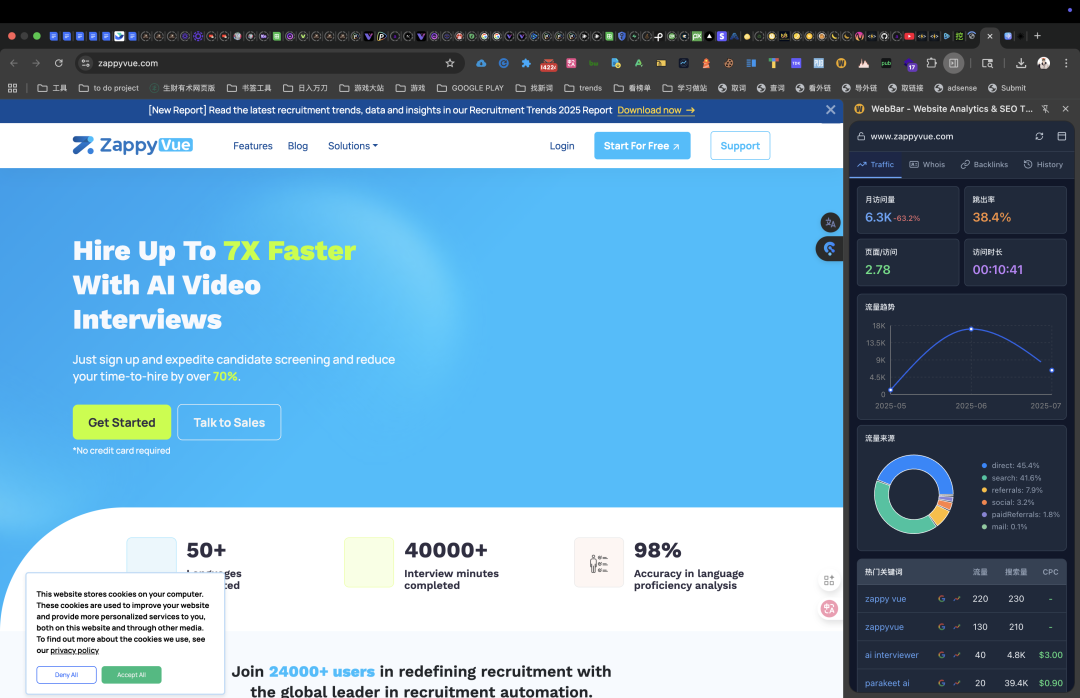Open the '学习做站' bookmark folder
Screen dimensions: 1080x698
[x=685, y=88]
